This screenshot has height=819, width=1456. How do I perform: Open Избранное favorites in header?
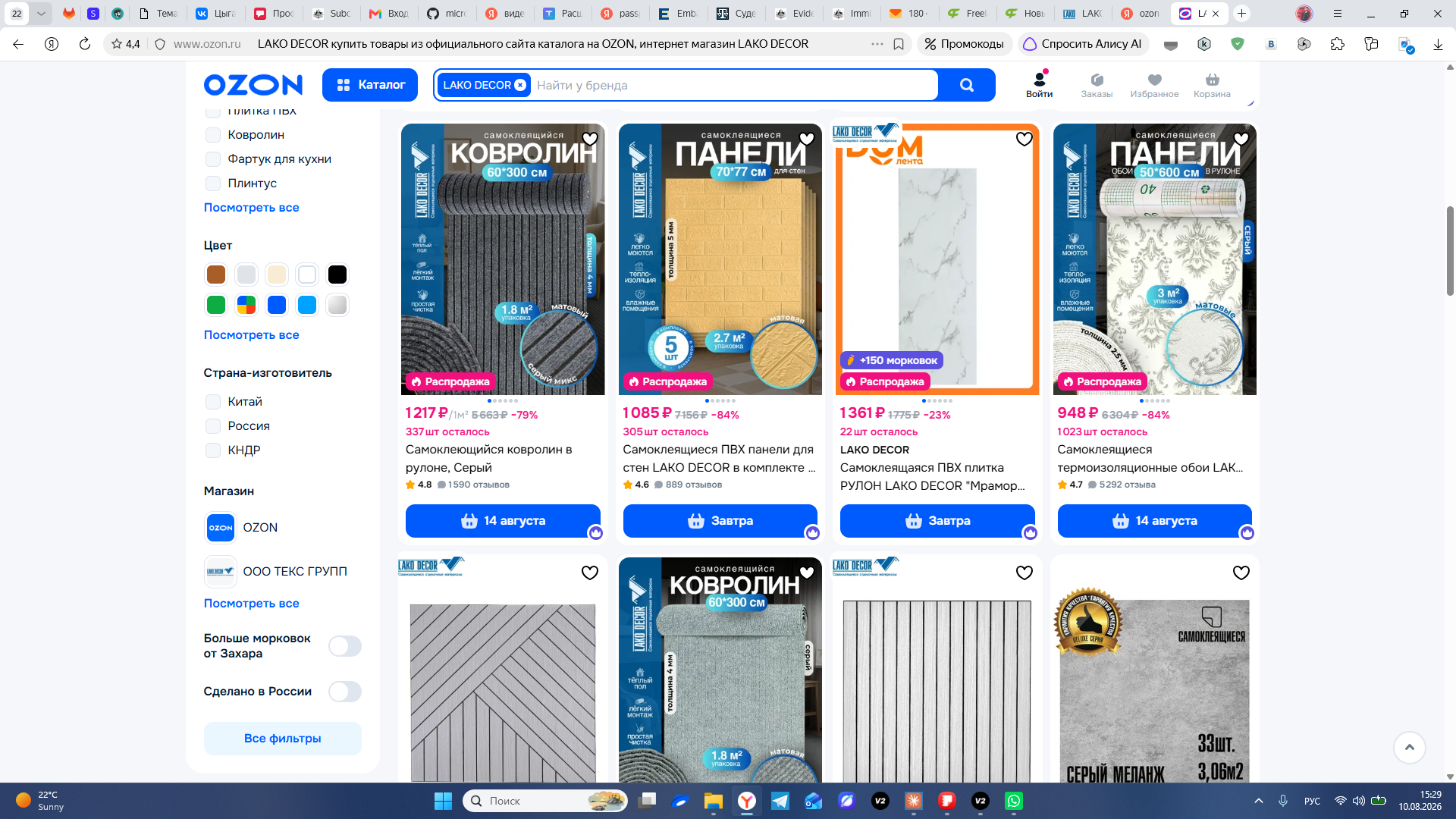tap(1154, 85)
